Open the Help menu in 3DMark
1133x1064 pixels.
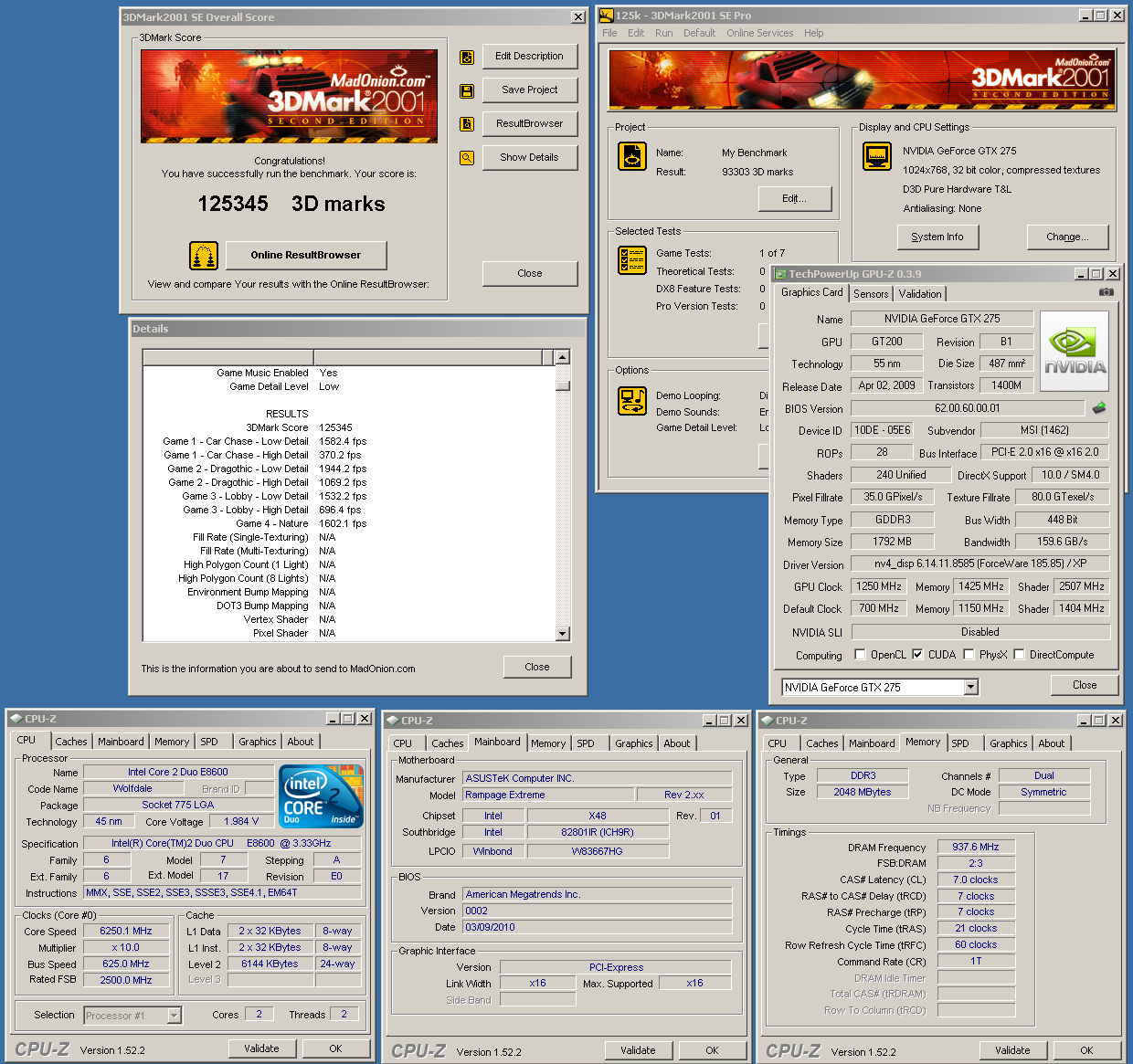pos(814,33)
